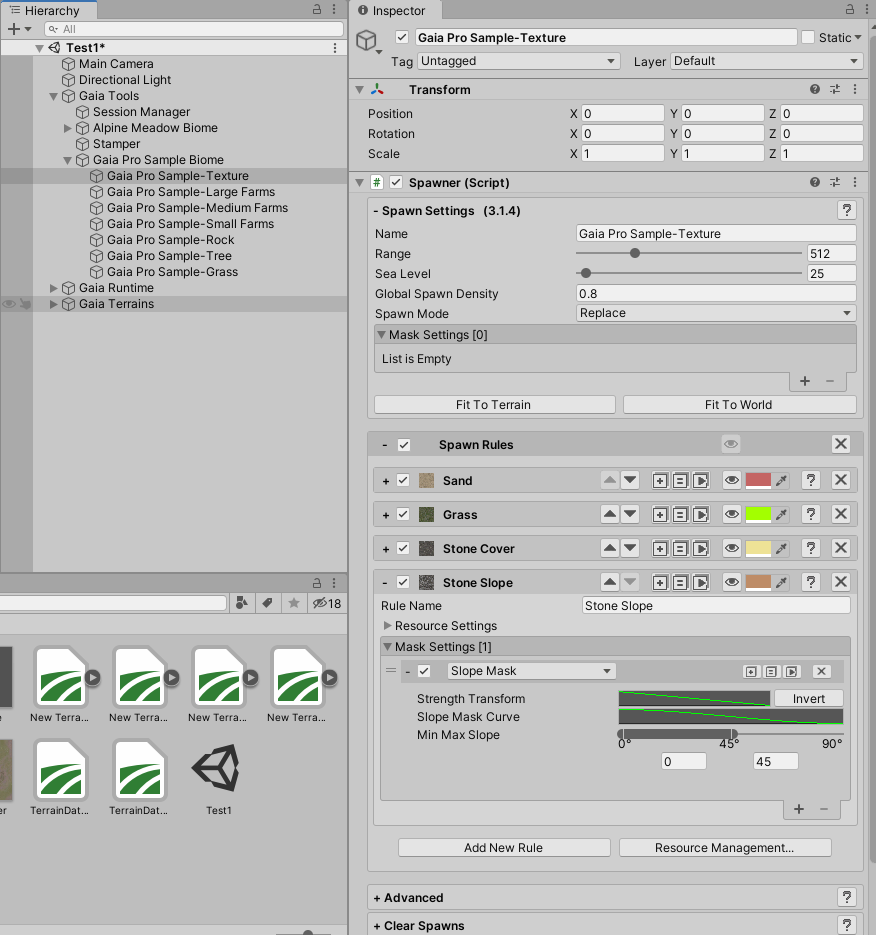Collapse Gaia Tools in hierarchy

pos(53,96)
